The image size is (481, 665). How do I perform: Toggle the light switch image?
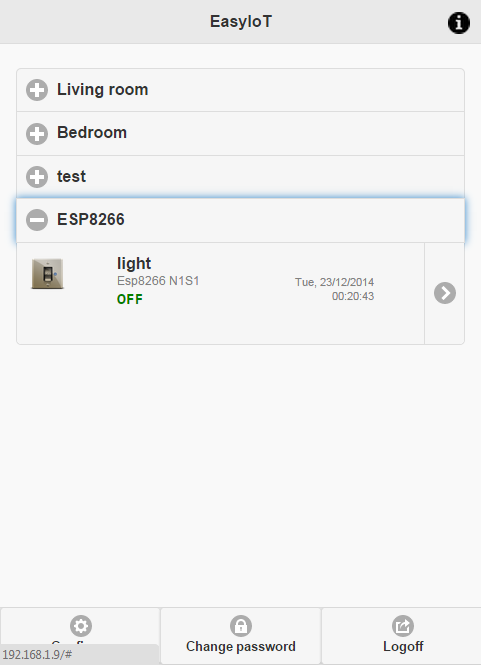[x=48, y=274]
